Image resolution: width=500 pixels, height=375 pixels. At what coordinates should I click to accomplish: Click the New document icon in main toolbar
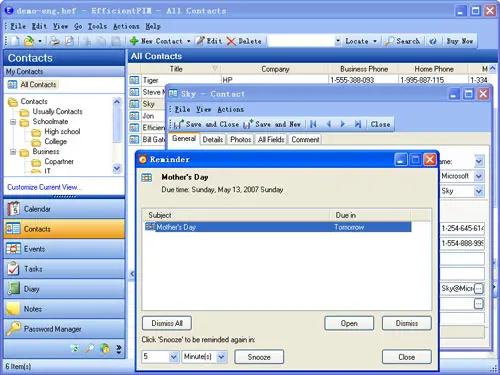tap(15, 41)
